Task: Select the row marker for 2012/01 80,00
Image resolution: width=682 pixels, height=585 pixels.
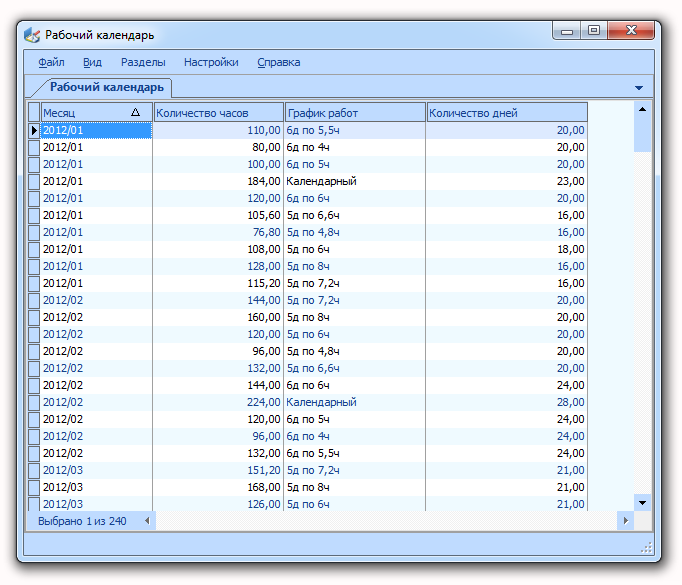Action: pyautogui.click(x=34, y=147)
